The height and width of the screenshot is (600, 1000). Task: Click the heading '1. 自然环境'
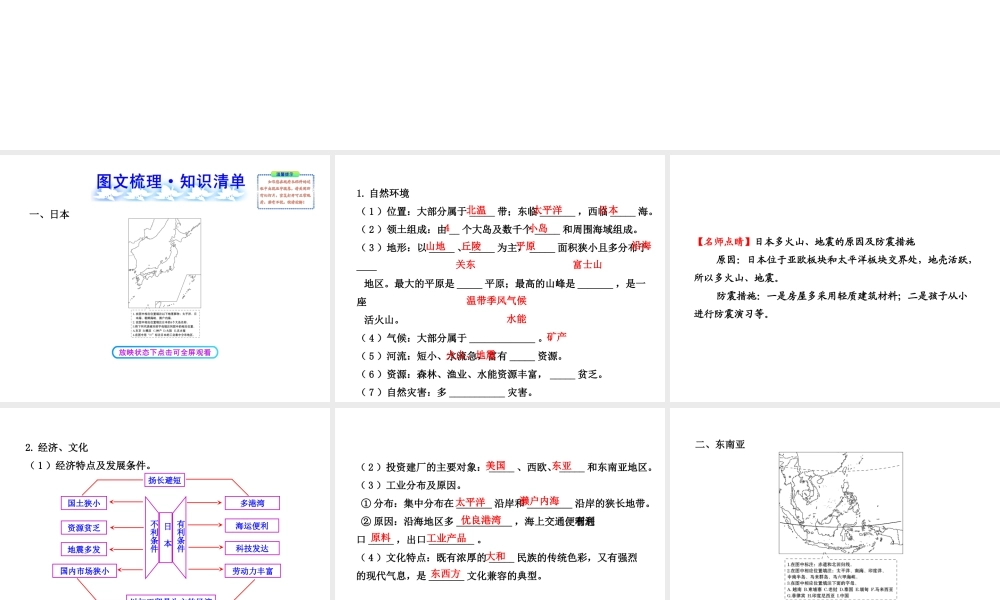coord(383,193)
